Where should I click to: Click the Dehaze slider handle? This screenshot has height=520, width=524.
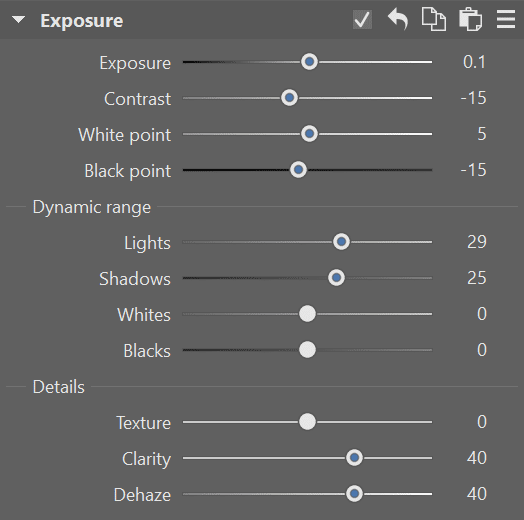(x=354, y=494)
